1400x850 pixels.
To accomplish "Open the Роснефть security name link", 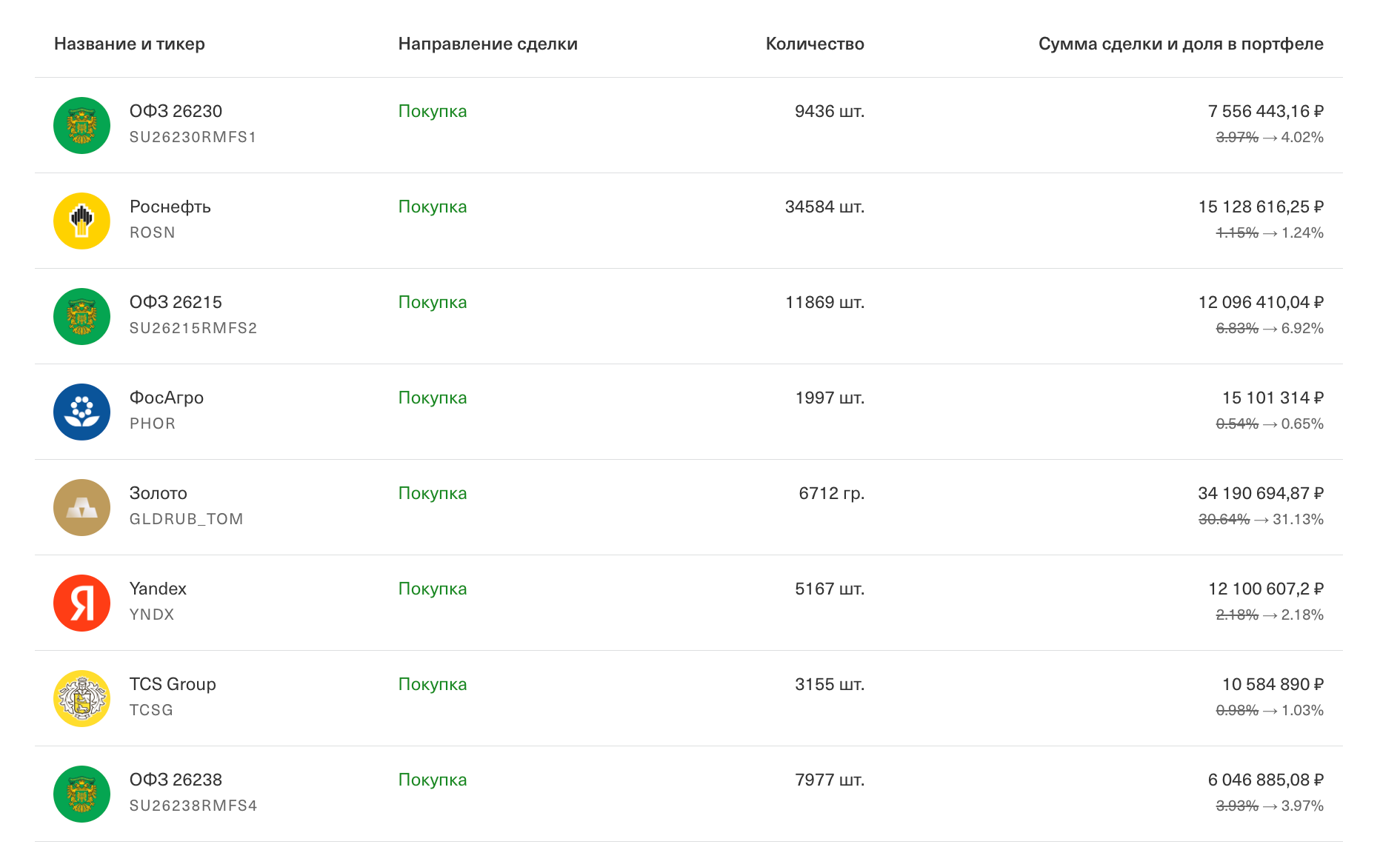I will [x=170, y=207].
